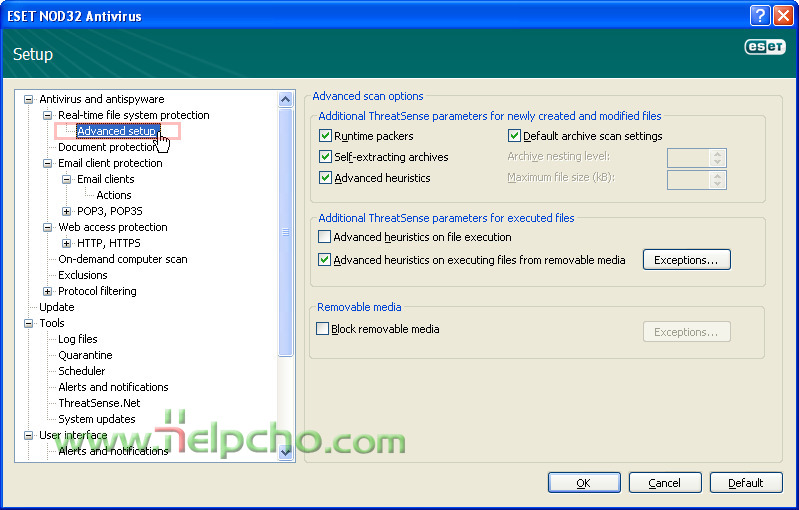799x510 pixels.
Task: Select On-demand computer scan
Action: pyautogui.click(x=123, y=259)
